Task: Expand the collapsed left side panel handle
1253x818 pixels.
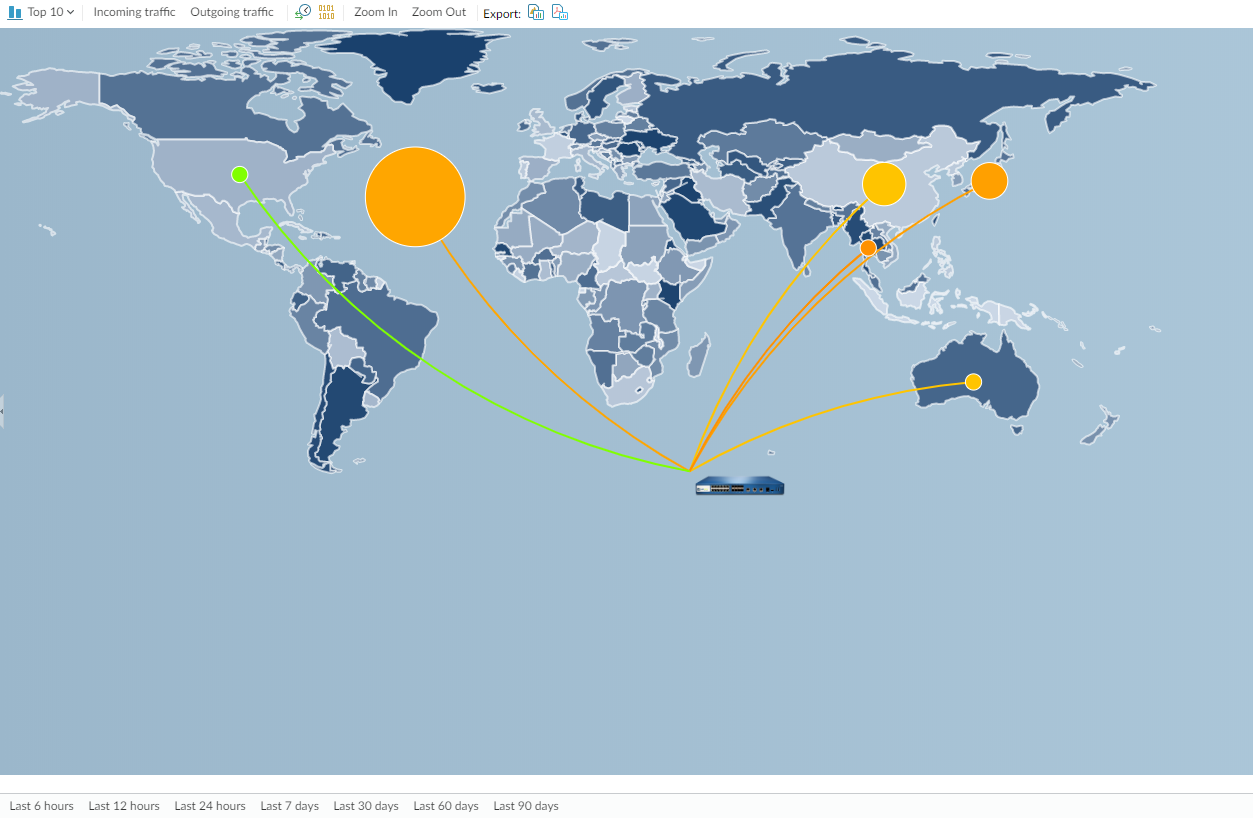Action: coord(2,411)
